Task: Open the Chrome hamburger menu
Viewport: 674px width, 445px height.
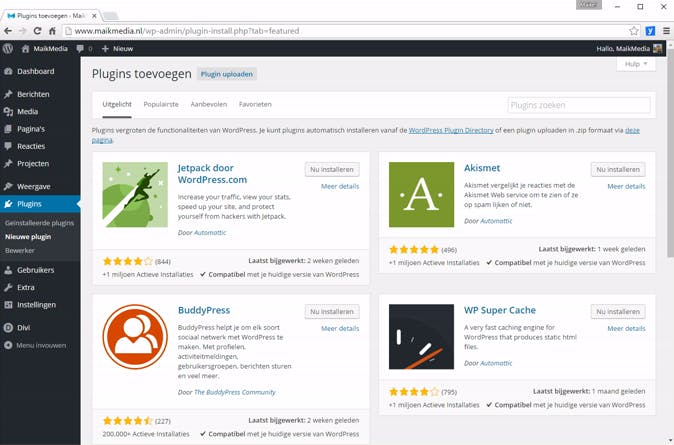Action: point(666,31)
